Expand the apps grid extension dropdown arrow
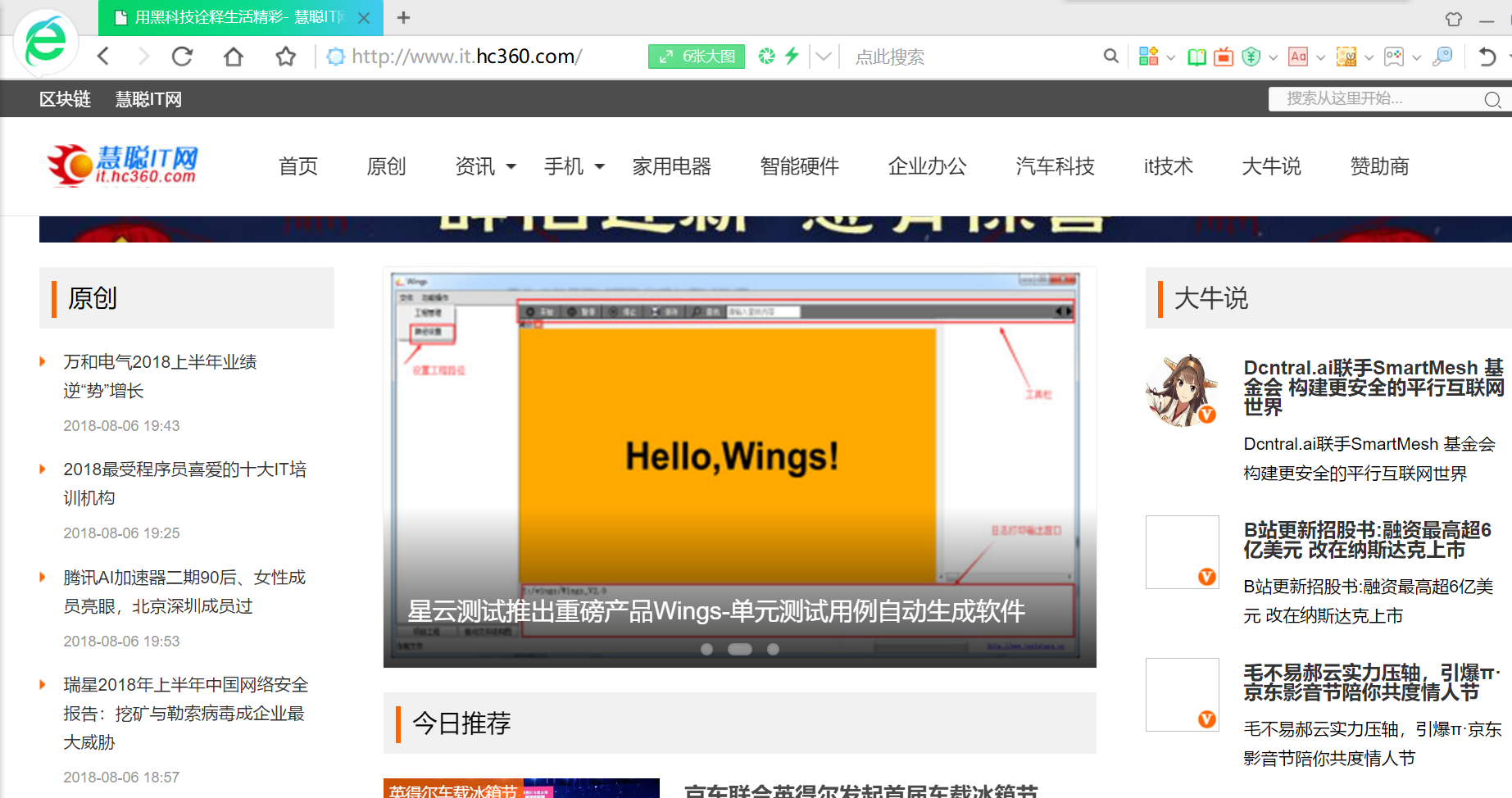This screenshot has width=1512, height=798. [x=1170, y=57]
